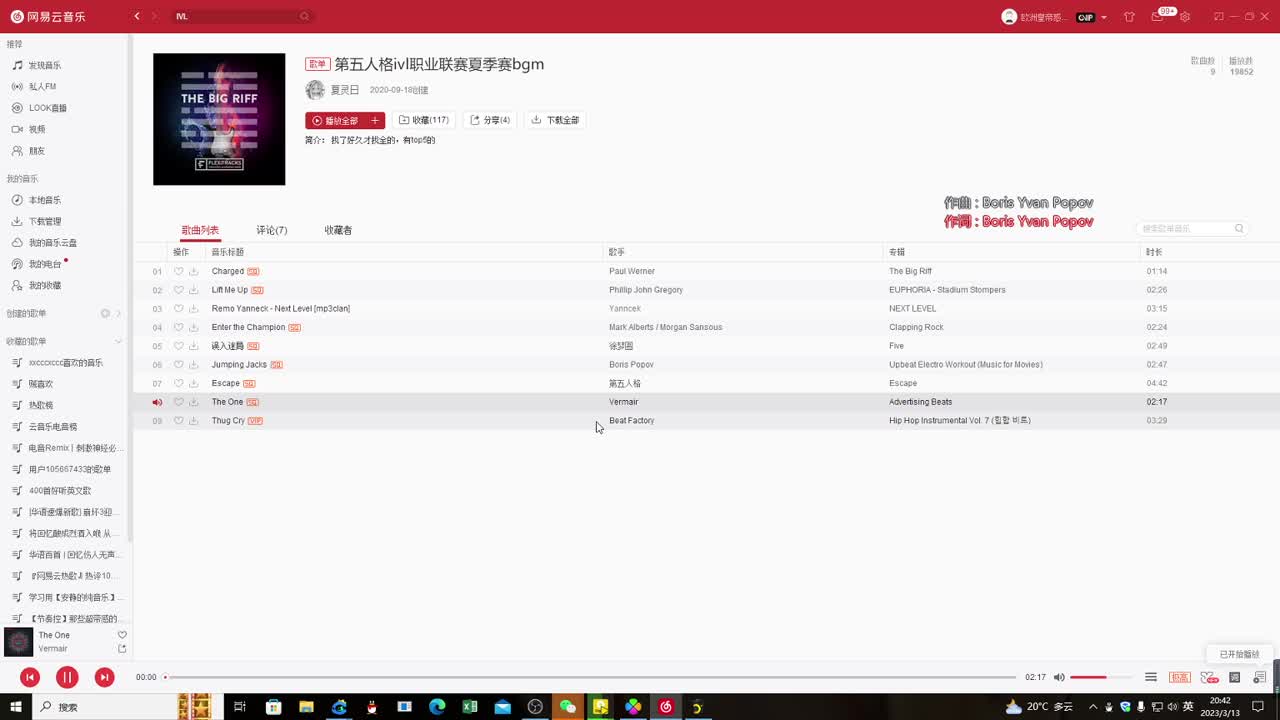
Task: Like the song Lift Me Up
Action: click(x=179, y=290)
